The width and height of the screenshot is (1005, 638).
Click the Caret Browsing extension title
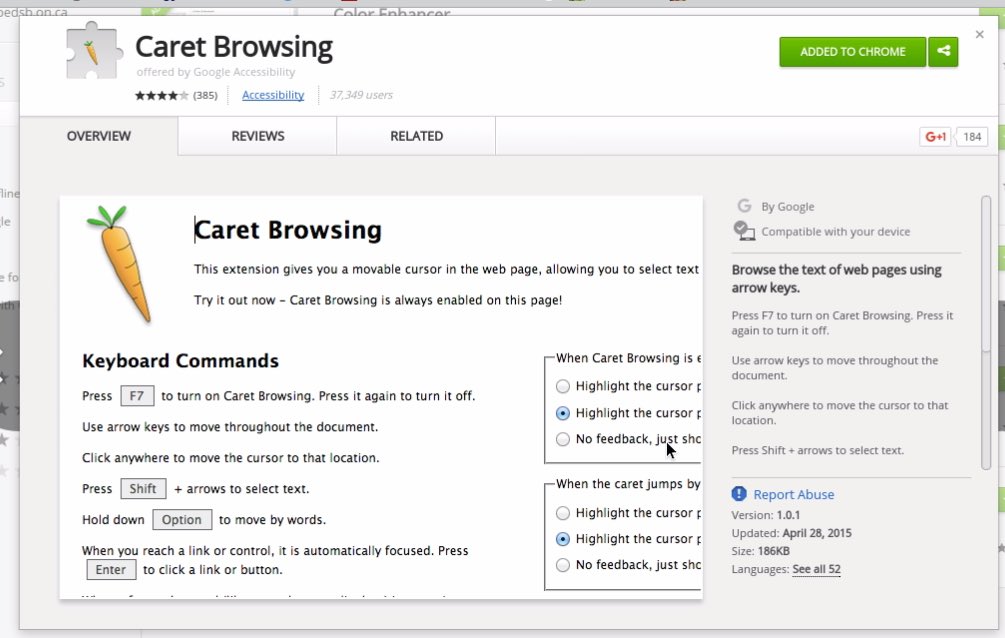[234, 47]
